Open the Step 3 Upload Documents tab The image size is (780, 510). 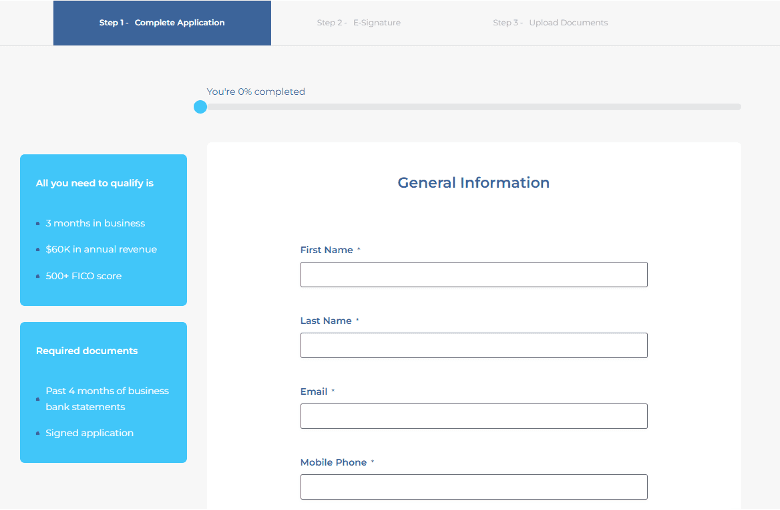(x=550, y=23)
